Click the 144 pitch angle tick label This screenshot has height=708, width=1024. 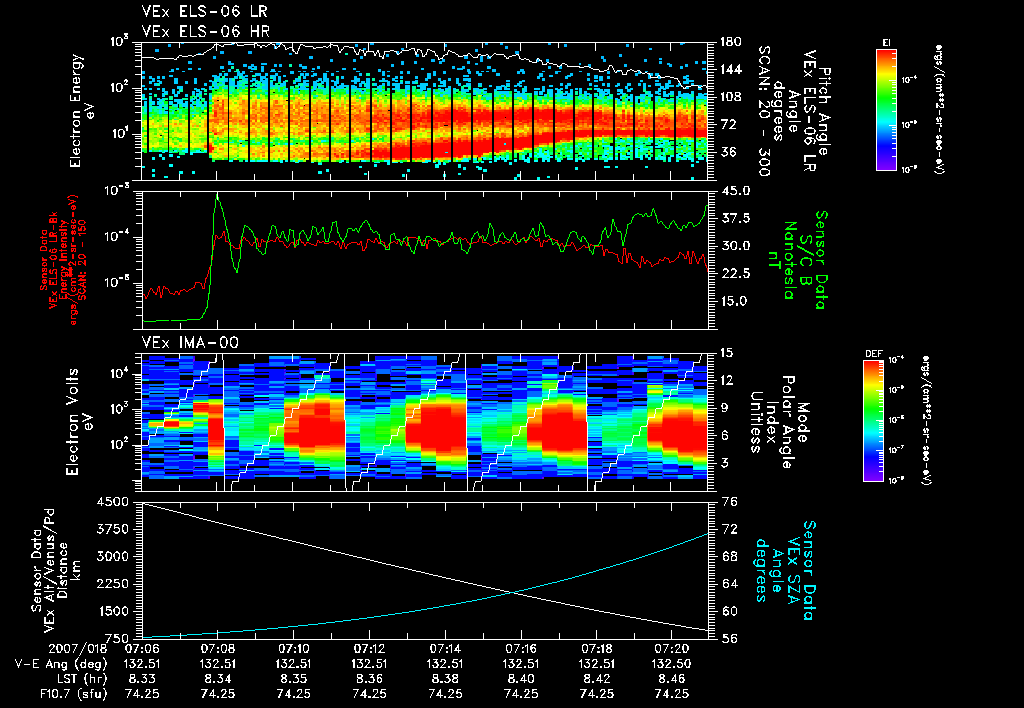click(x=731, y=70)
